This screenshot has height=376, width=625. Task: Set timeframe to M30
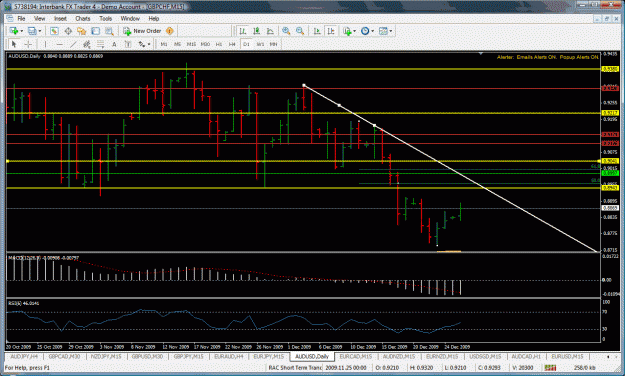pos(205,44)
